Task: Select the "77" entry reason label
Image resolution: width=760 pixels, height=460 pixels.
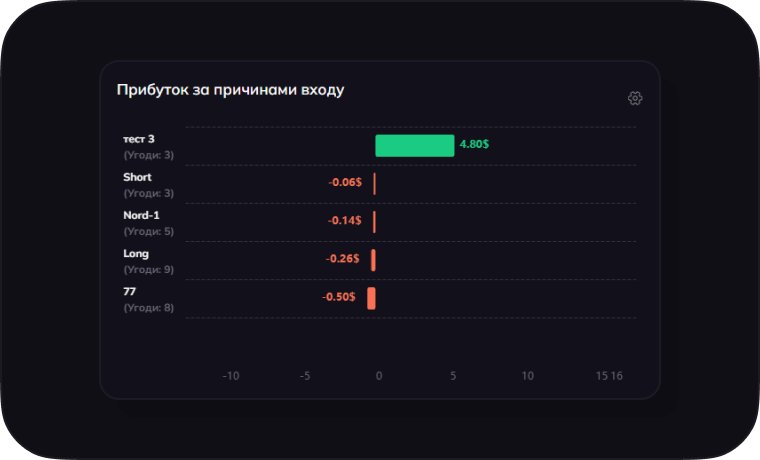Action: point(130,291)
